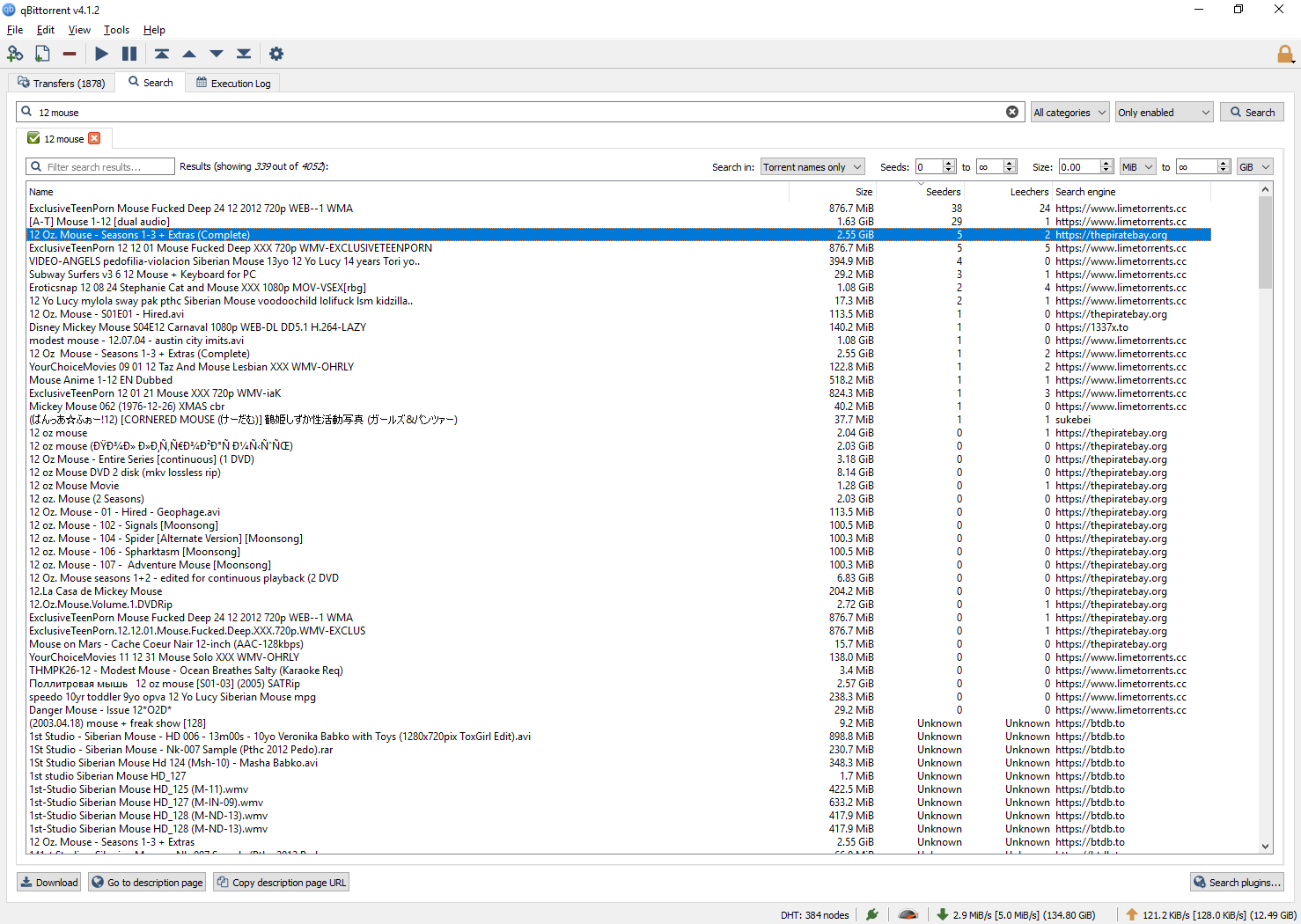The width and height of the screenshot is (1301, 924).
Task: Click the add torrent link icon
Action: coord(15,54)
